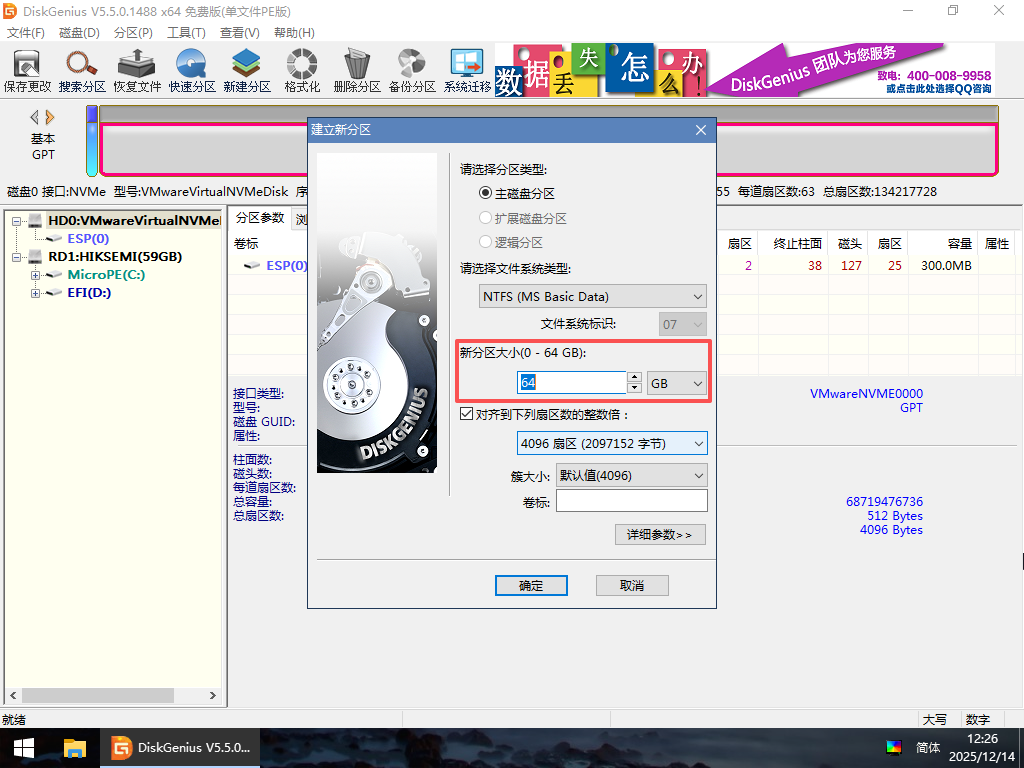Click the volume label (卷标) input field
1024x768 pixels.
tap(631, 501)
